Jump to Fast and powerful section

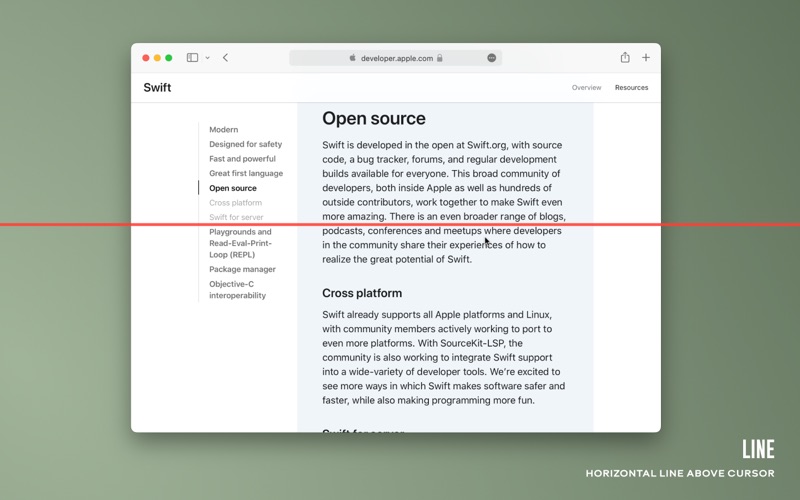click(242, 159)
